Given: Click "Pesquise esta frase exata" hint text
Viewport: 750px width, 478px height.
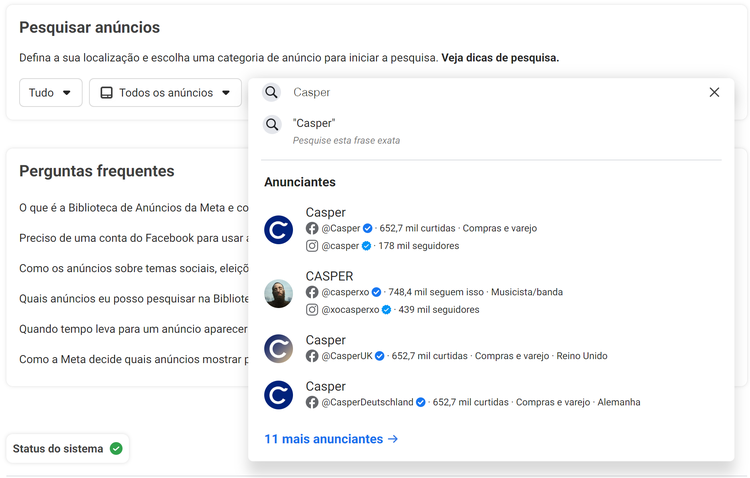Looking at the screenshot, I should click(x=346, y=141).
